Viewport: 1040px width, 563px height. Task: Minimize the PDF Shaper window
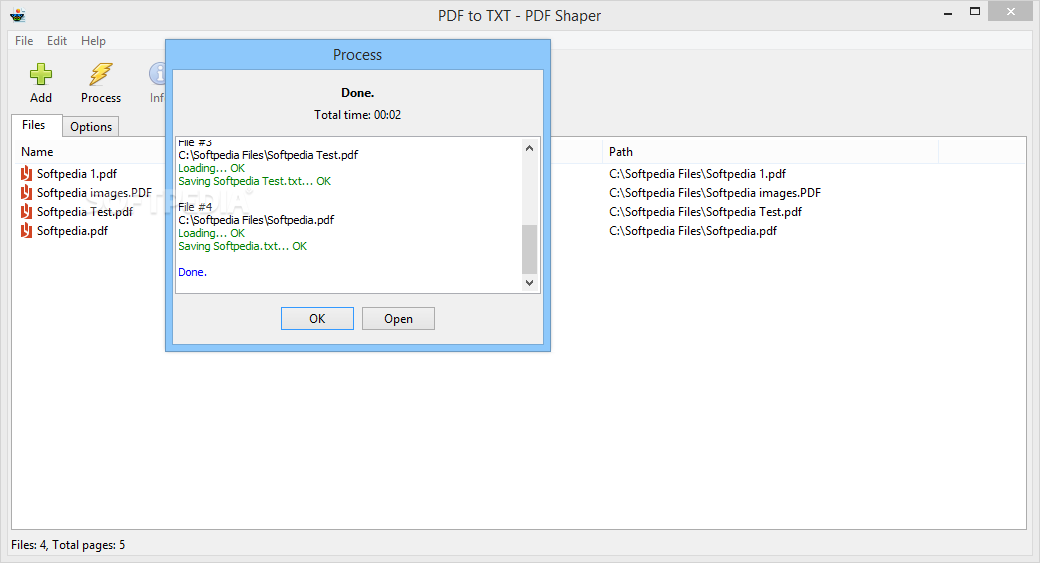[948, 12]
